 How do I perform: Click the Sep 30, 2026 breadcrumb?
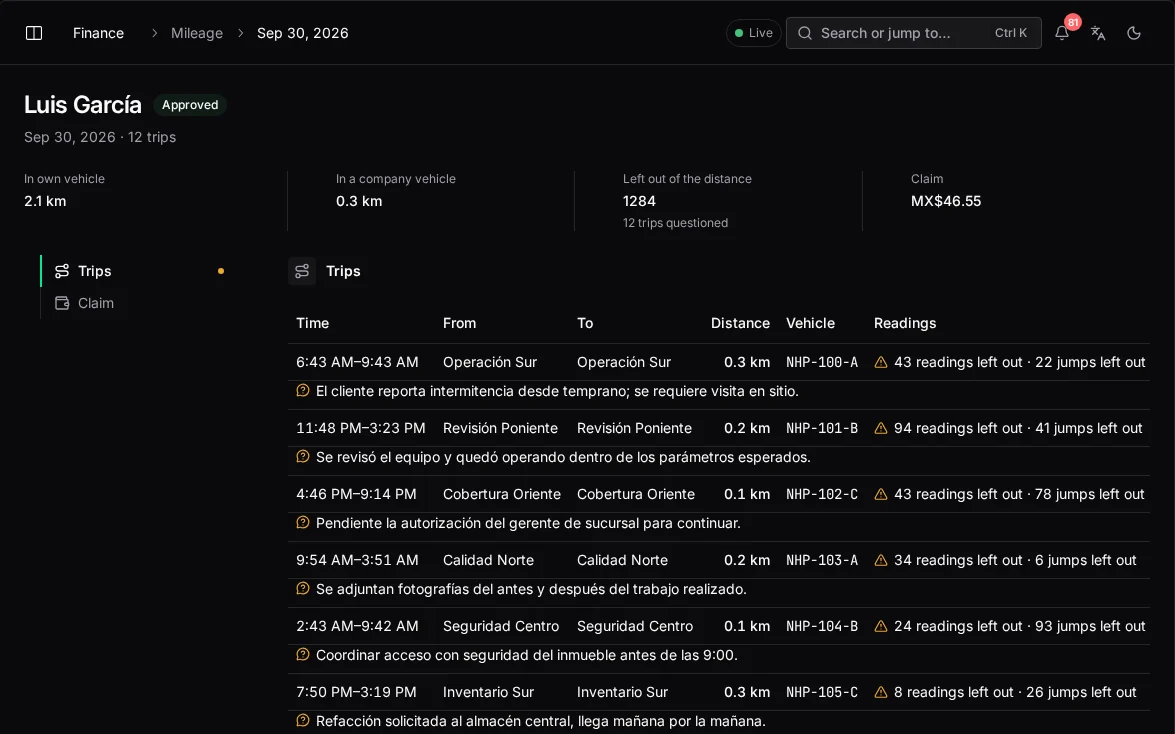pyautogui.click(x=303, y=33)
